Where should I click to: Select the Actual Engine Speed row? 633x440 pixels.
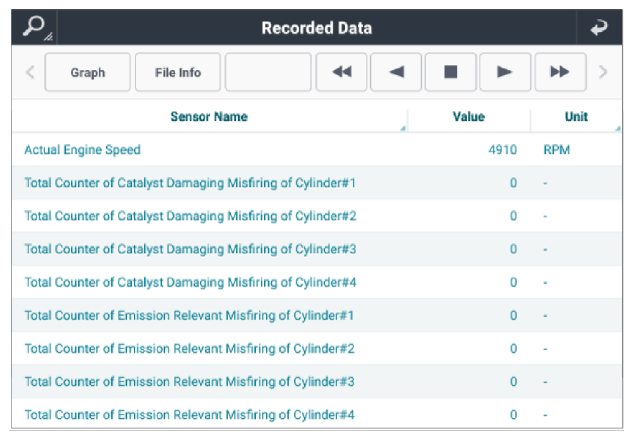[x=317, y=150]
